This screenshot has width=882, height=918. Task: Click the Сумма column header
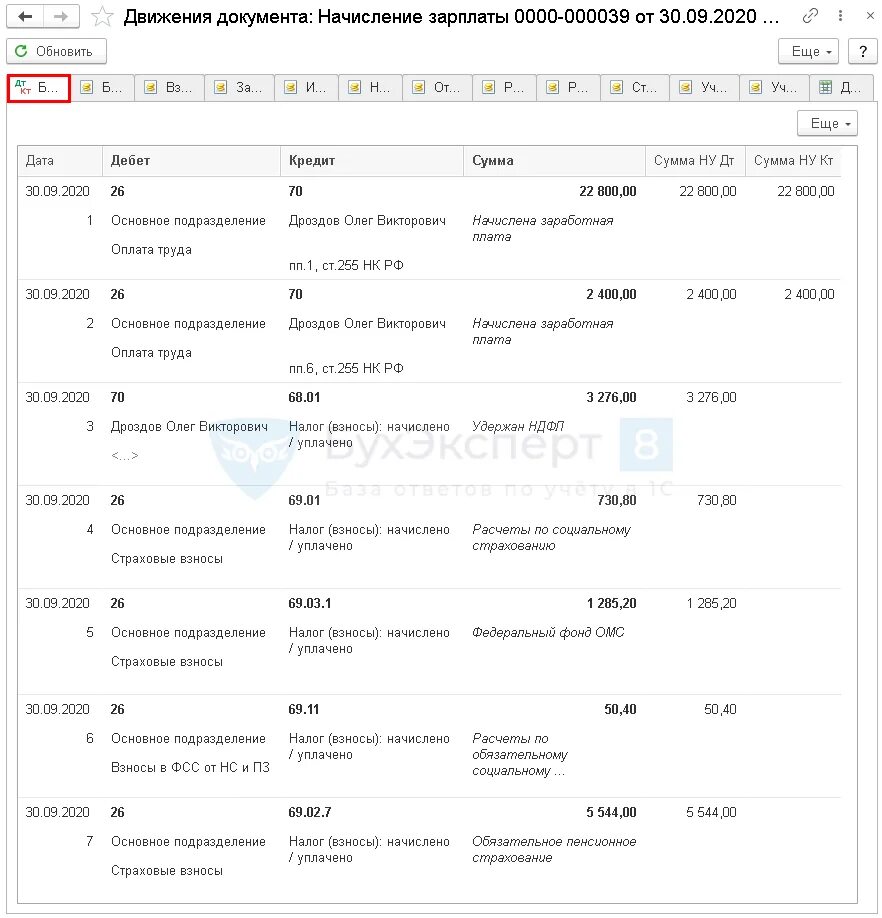pos(555,161)
